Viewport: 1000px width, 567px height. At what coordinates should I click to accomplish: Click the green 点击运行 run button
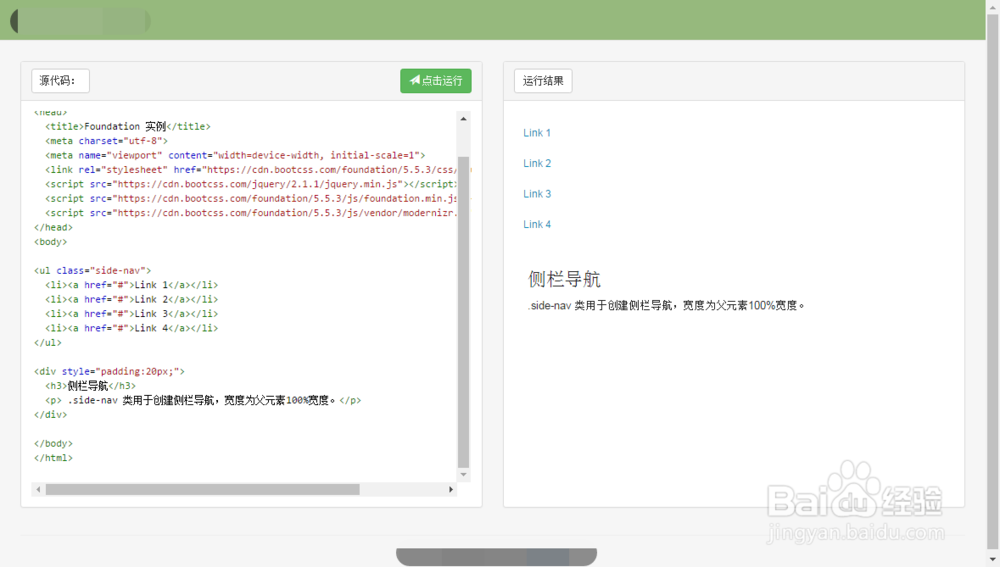pyautogui.click(x=436, y=81)
